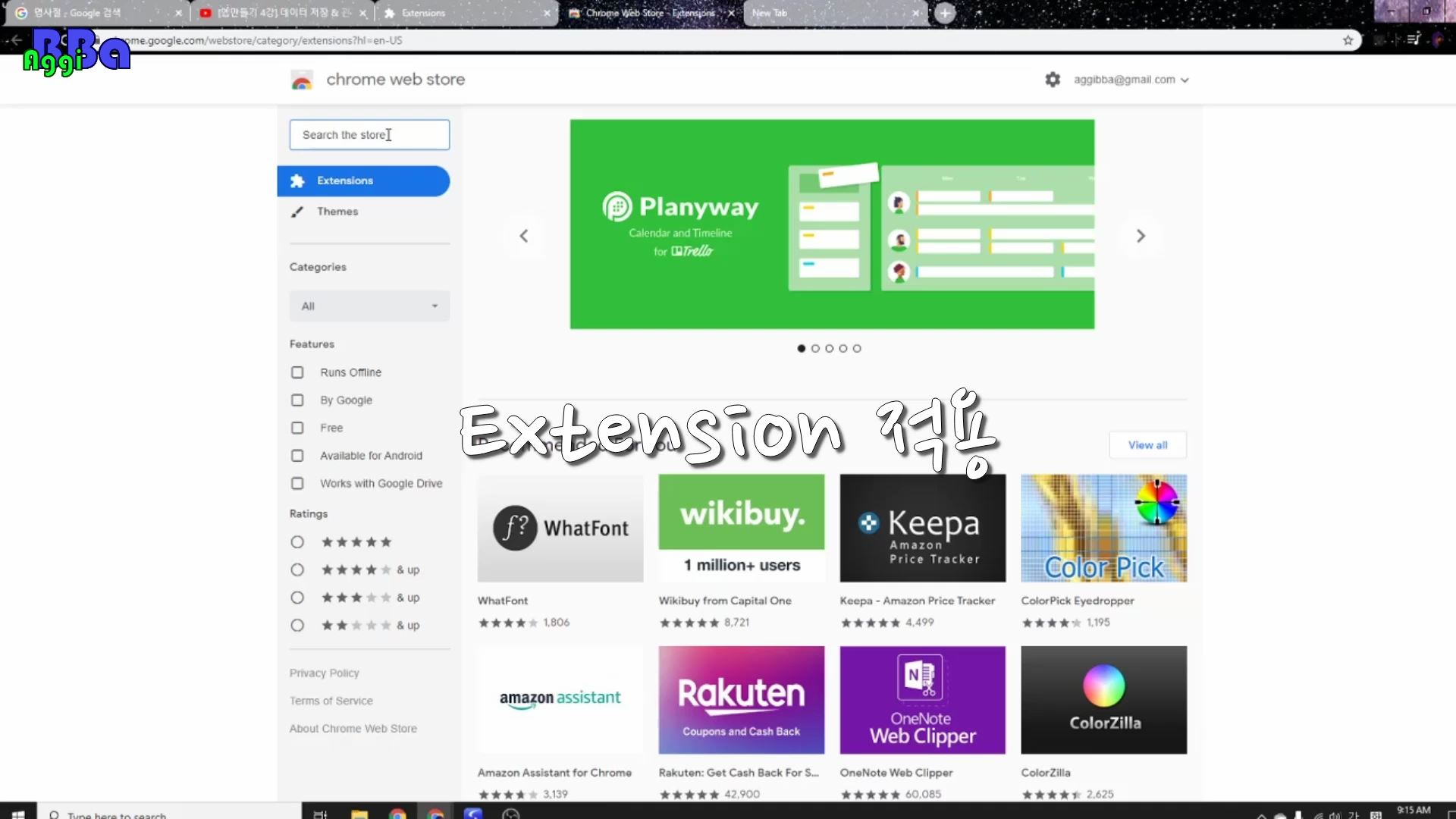Click the Search the store field
The image size is (1456, 819).
pos(369,135)
